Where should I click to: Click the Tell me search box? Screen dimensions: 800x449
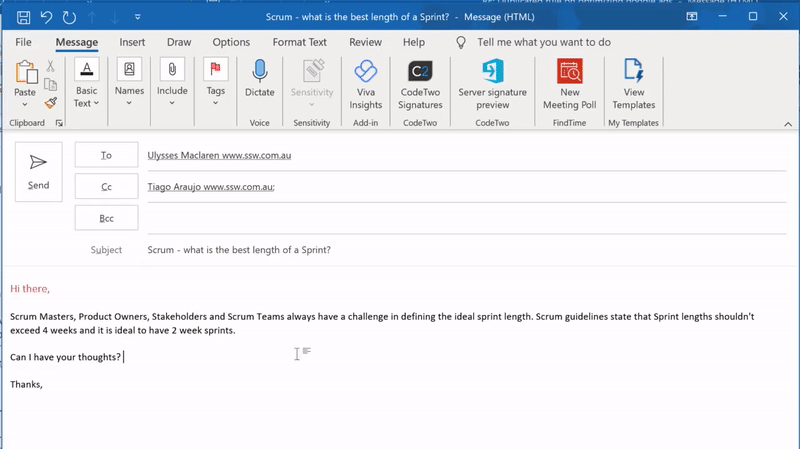tap(543, 42)
